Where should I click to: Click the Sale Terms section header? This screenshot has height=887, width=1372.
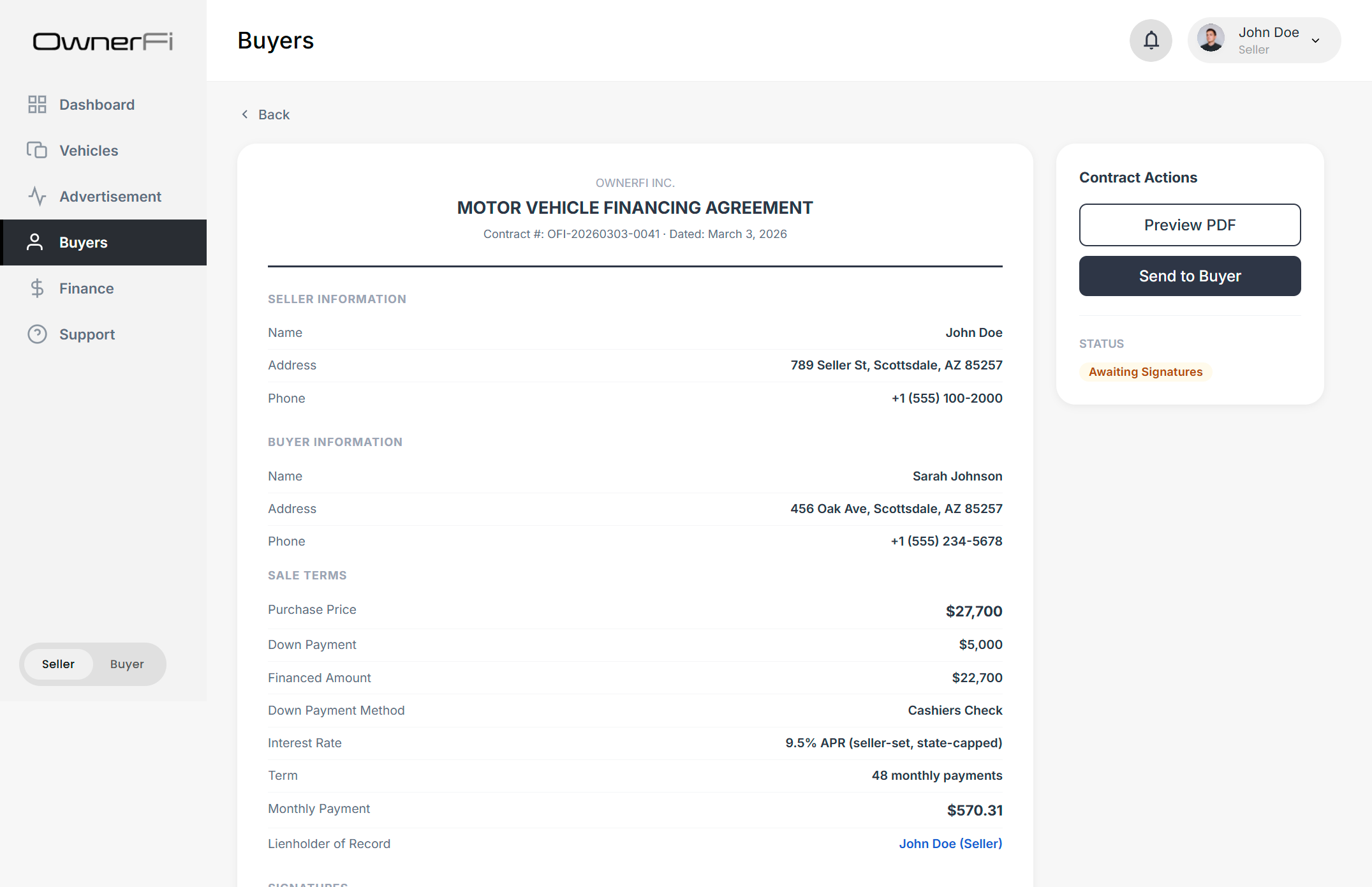[307, 576]
